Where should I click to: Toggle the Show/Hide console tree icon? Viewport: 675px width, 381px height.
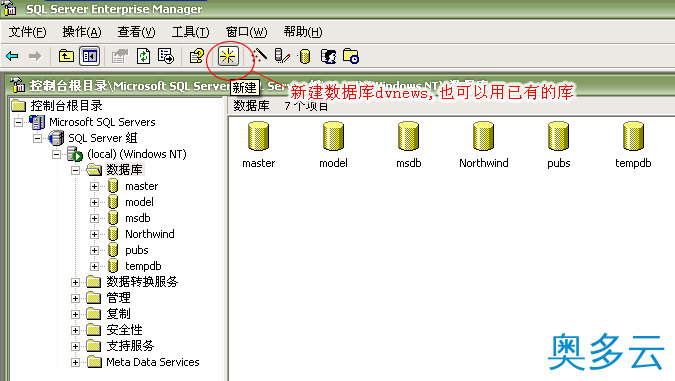[x=90, y=56]
